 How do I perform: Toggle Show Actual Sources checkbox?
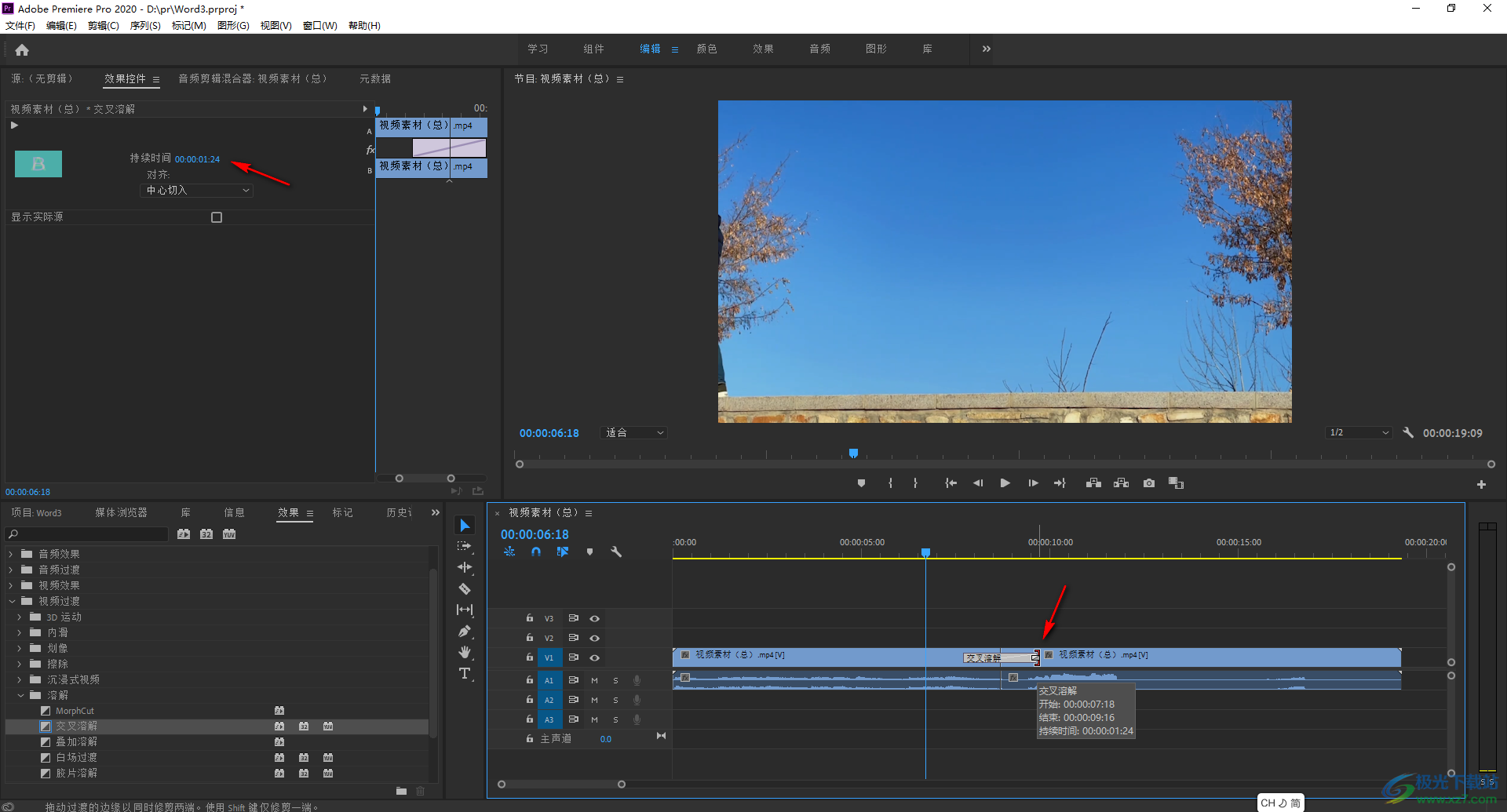click(x=217, y=217)
